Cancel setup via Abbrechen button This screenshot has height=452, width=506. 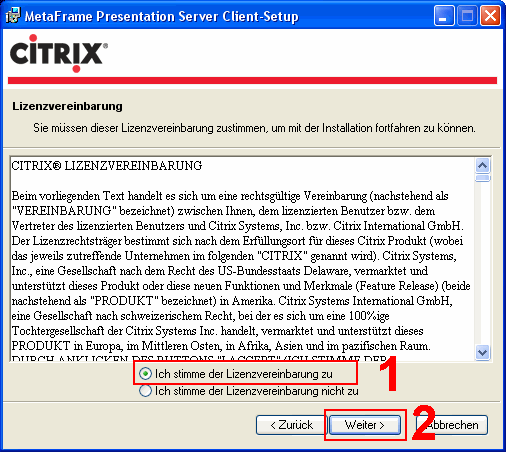(x=452, y=425)
